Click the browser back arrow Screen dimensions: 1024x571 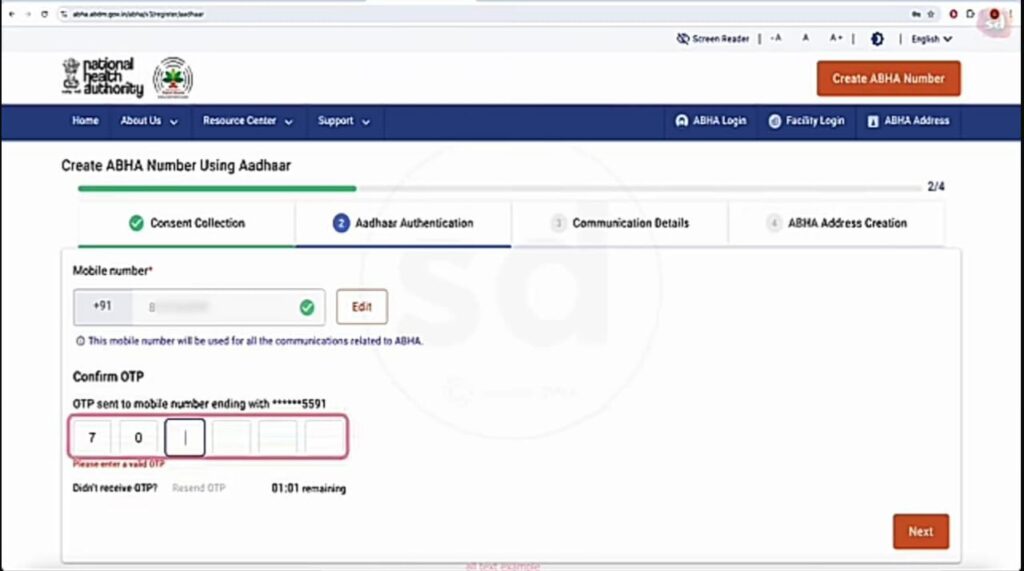(x=12, y=14)
